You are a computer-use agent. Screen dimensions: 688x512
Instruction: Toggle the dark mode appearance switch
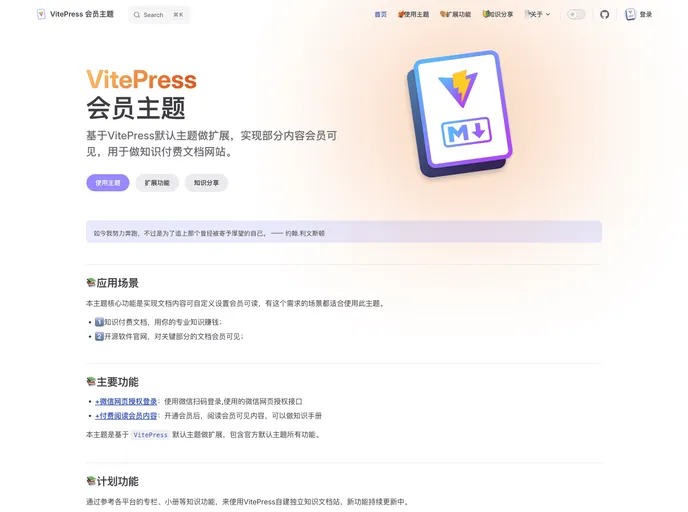576,14
